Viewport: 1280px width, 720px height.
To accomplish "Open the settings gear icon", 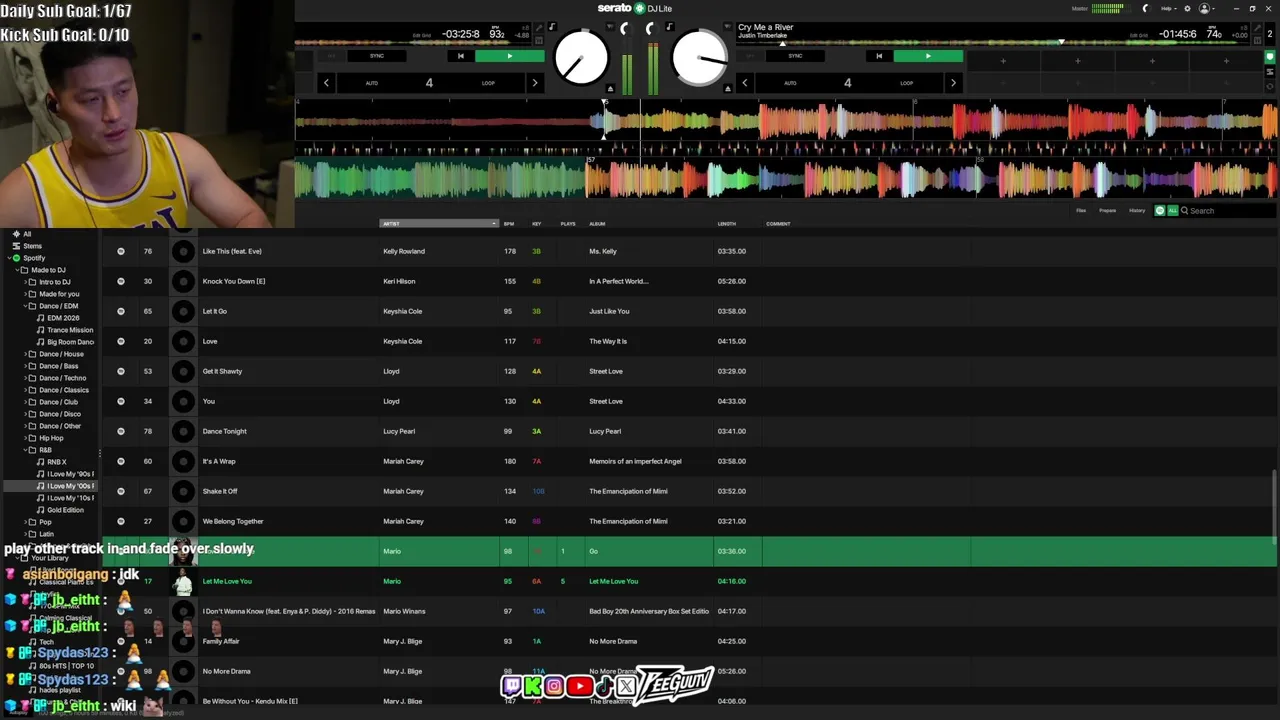I will point(1187,8).
